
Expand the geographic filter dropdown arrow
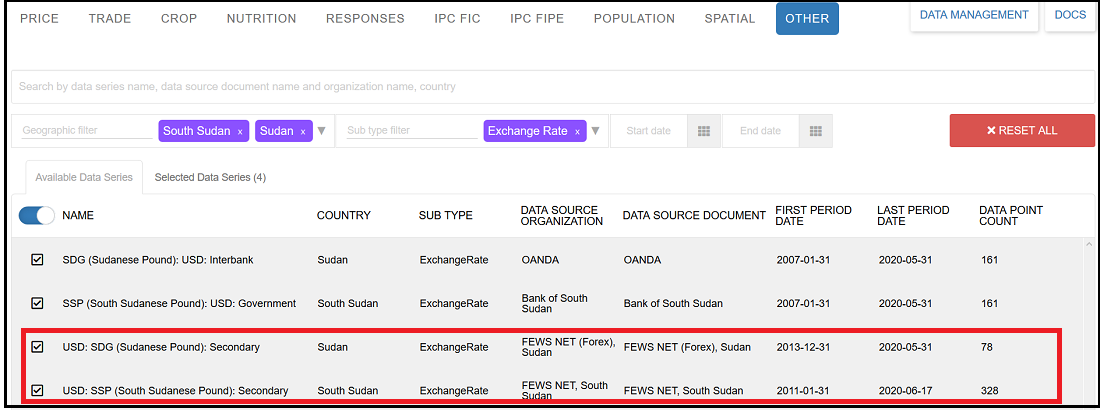click(322, 131)
